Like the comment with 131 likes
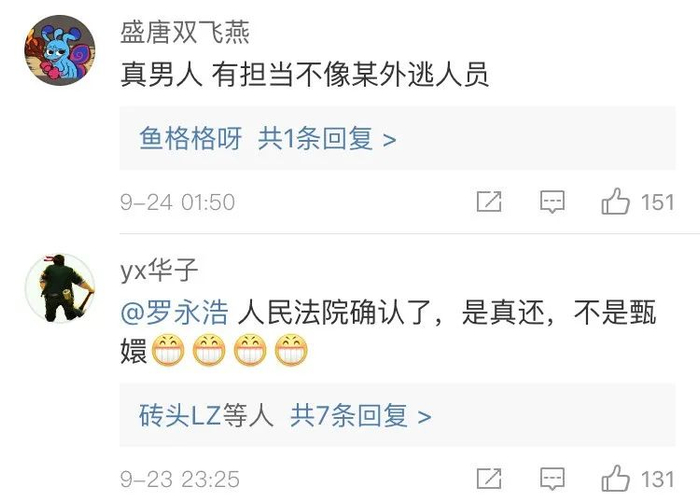 point(616,478)
